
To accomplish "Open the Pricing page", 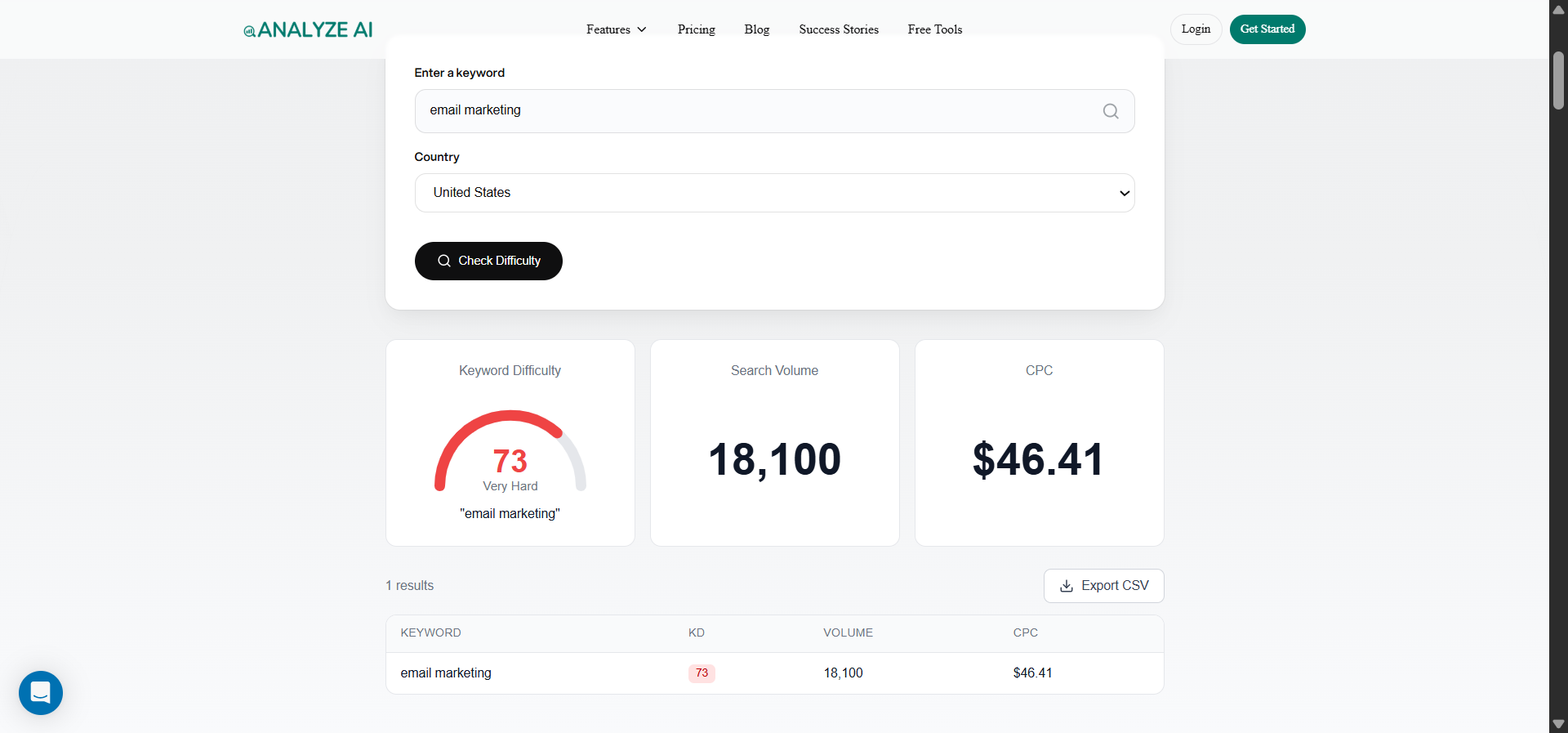I will (x=696, y=29).
